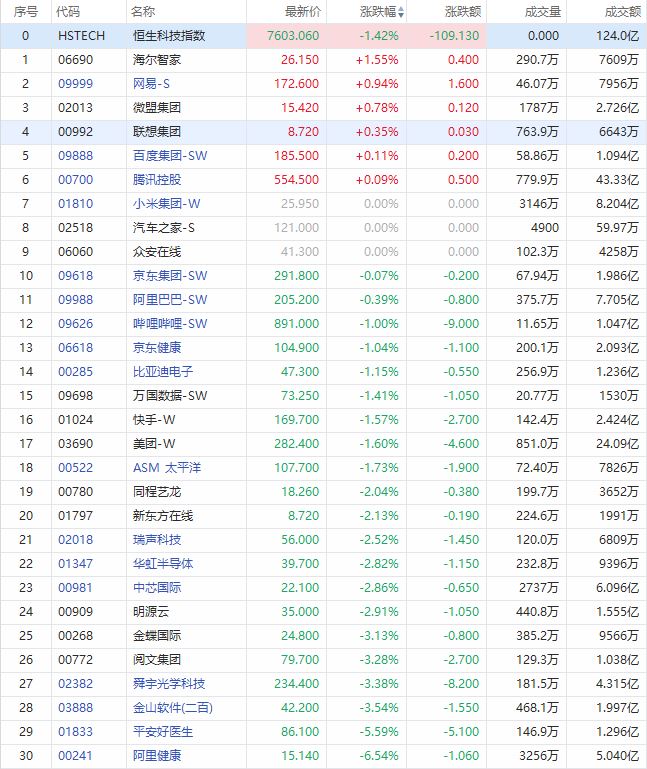Select the 恒生科技指数 index row name

pyautogui.click(x=169, y=36)
